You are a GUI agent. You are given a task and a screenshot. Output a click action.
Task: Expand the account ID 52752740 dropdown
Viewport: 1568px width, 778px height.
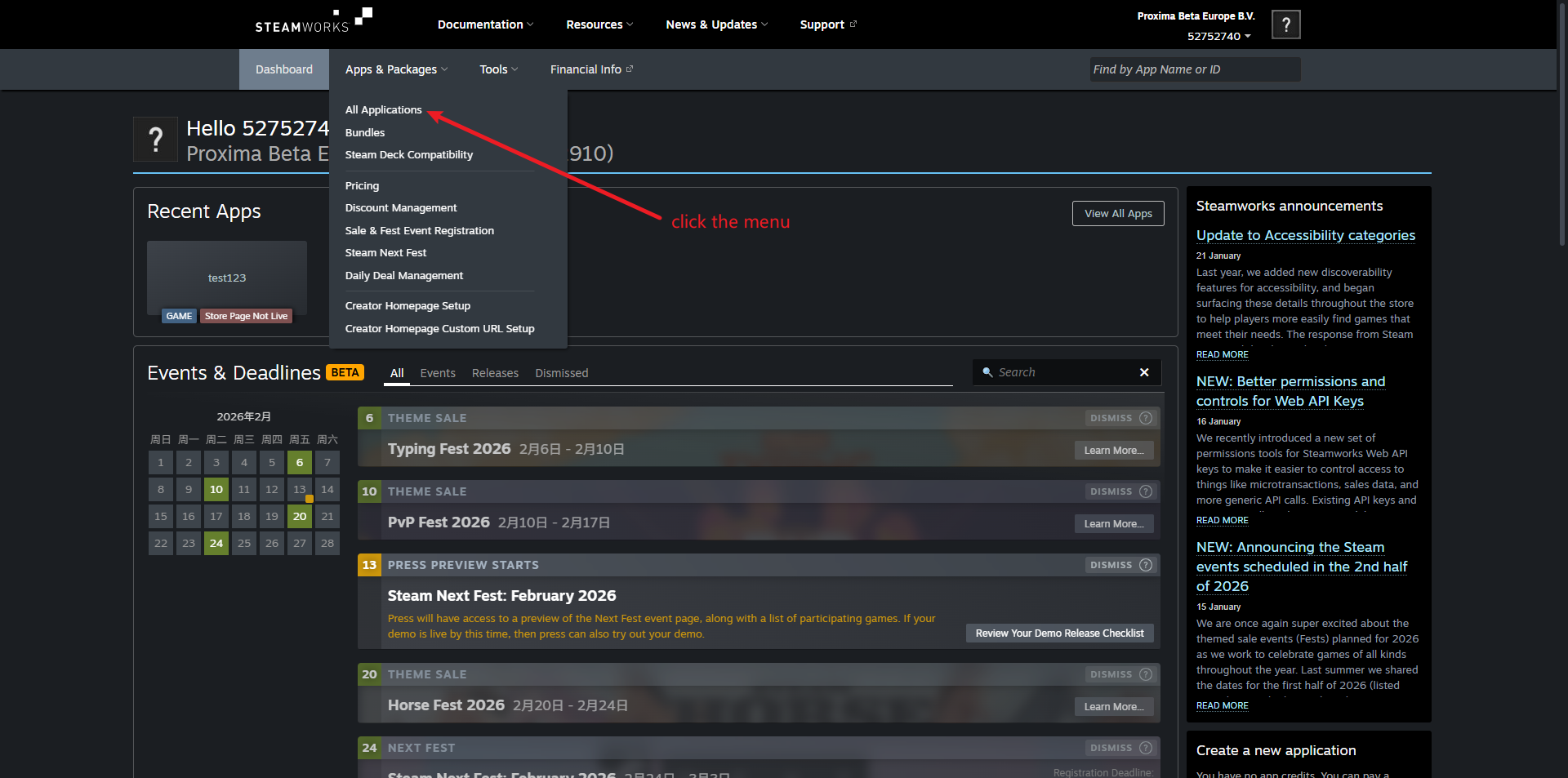point(1218,37)
